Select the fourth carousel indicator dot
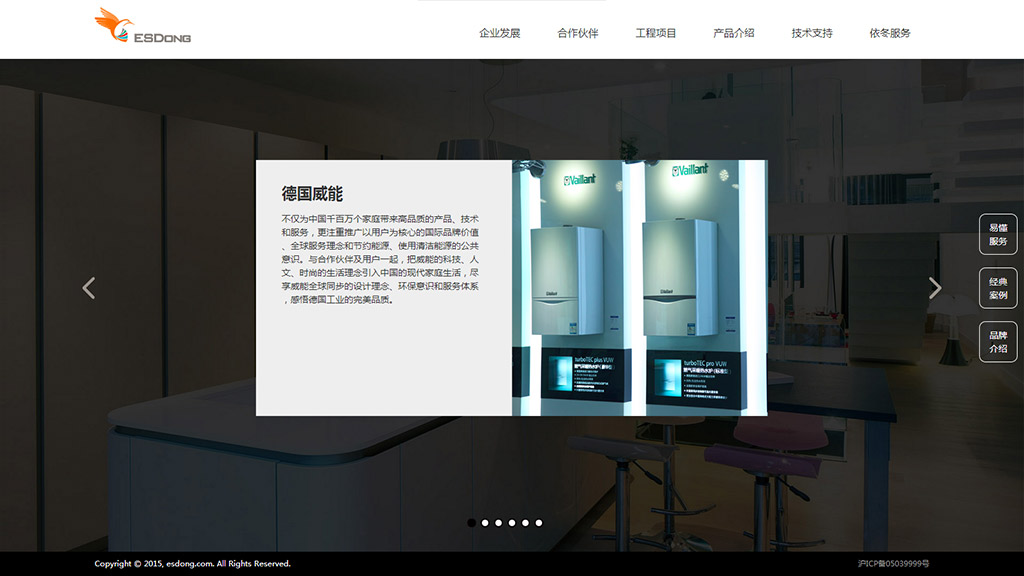Screen dimensions: 1024x576 (512, 522)
